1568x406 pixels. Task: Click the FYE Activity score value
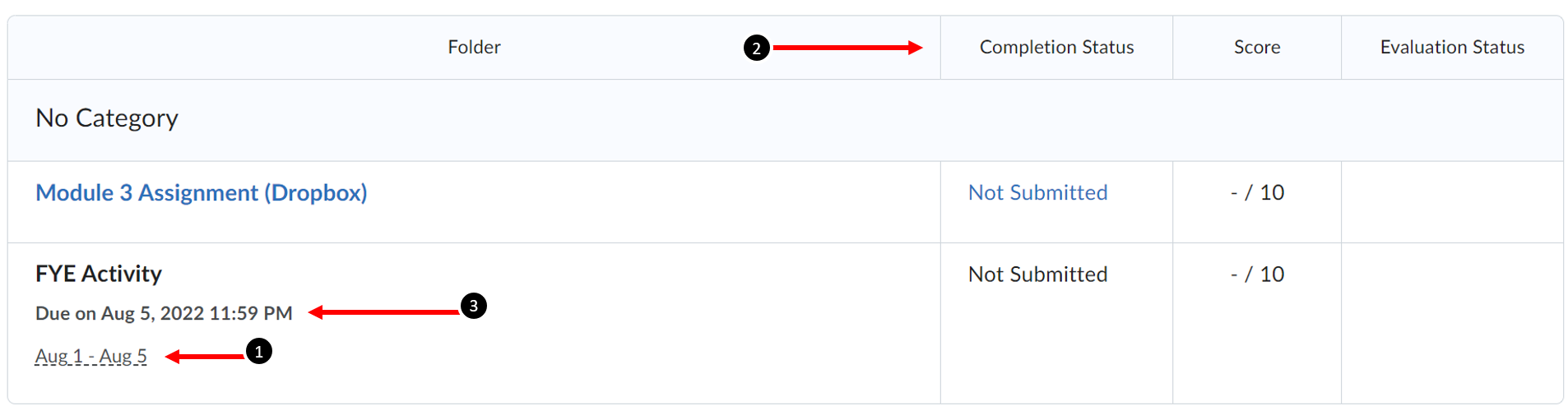coord(1257,275)
